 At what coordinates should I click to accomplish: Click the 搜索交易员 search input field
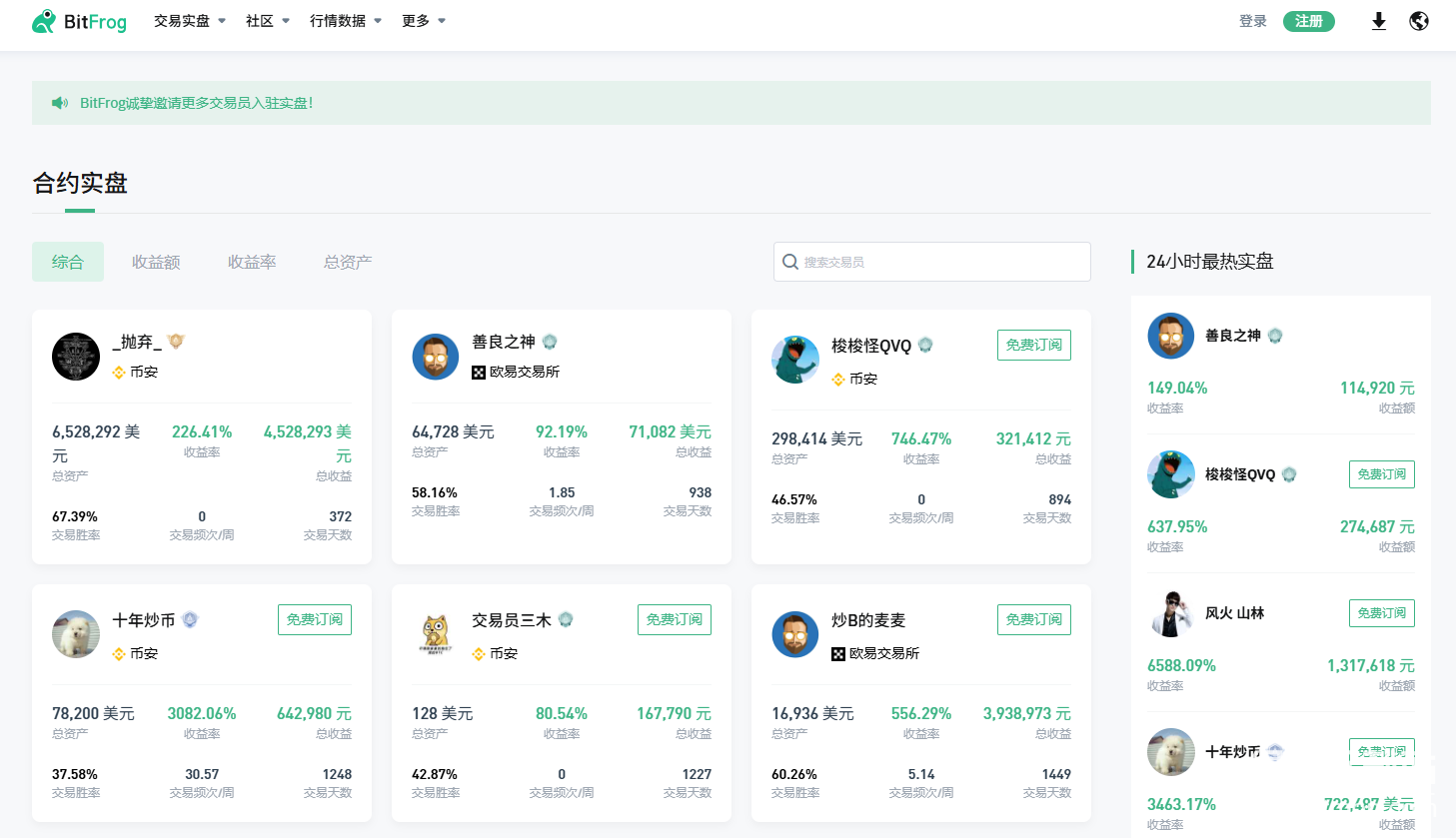pos(929,261)
